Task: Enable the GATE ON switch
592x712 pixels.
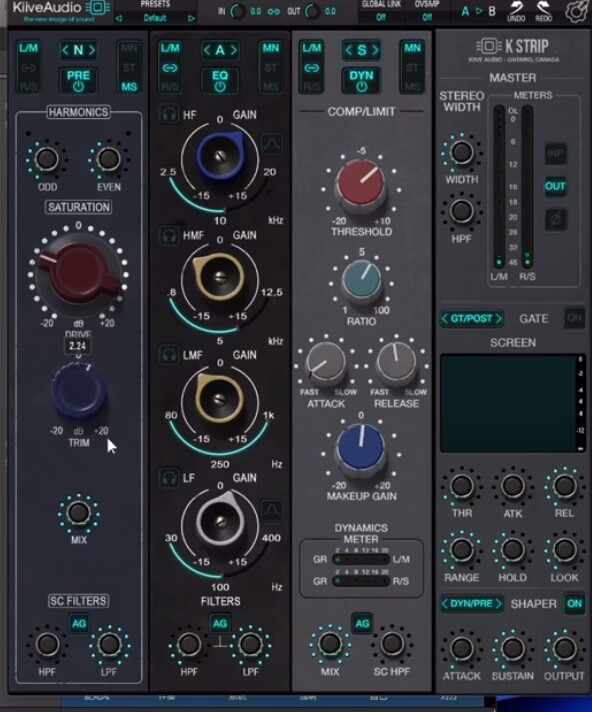Action: click(x=574, y=318)
